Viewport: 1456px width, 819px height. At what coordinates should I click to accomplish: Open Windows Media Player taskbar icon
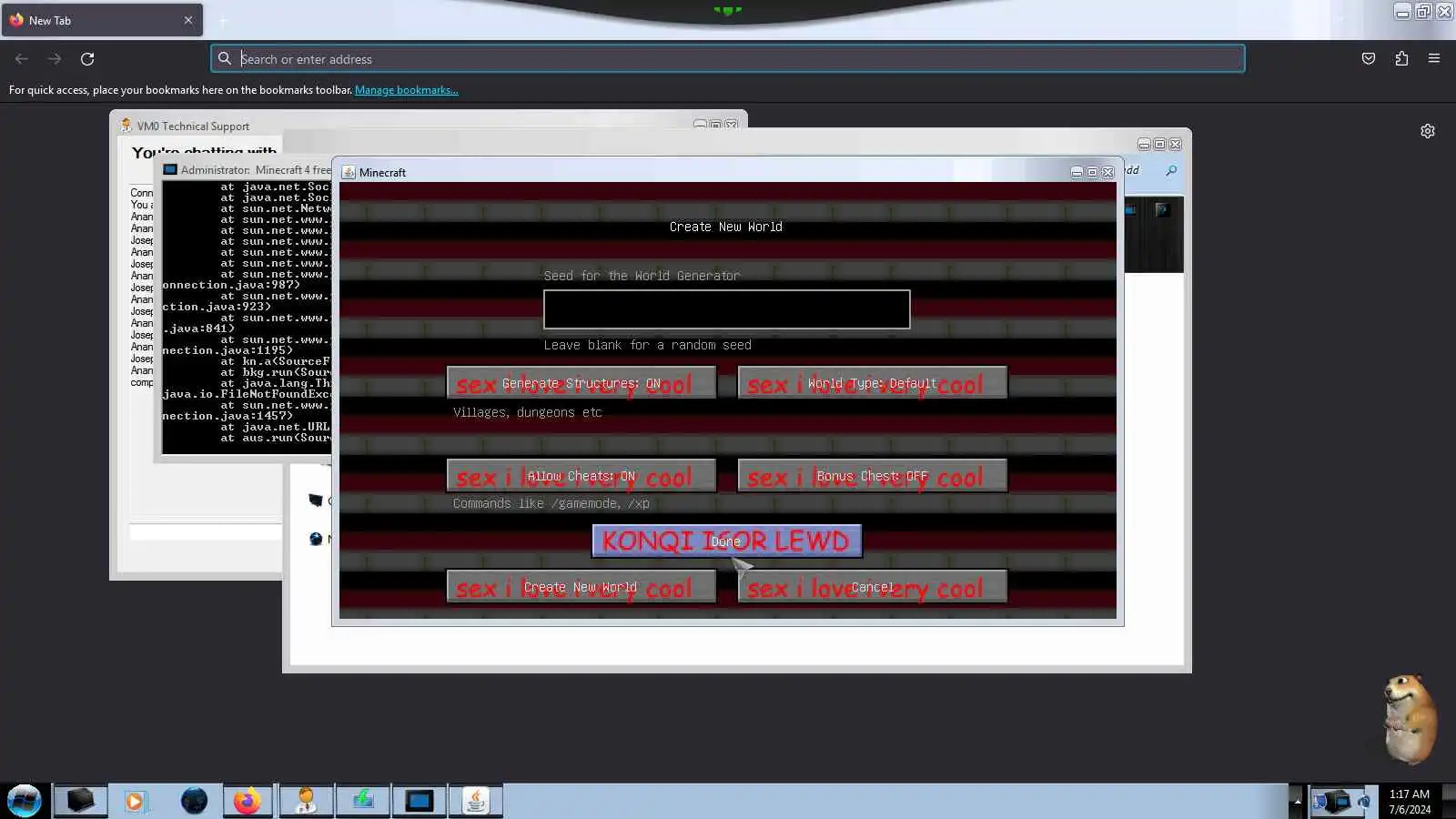tap(135, 801)
